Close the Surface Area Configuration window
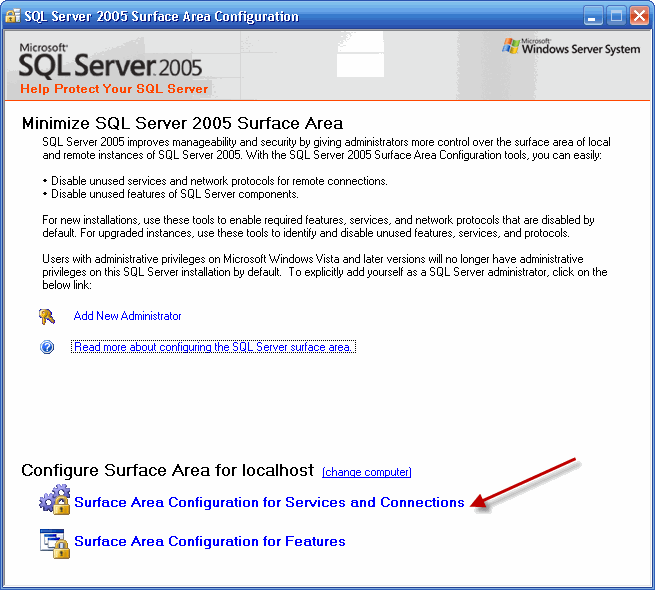Image resolution: width=655 pixels, height=590 pixels. 639,16
